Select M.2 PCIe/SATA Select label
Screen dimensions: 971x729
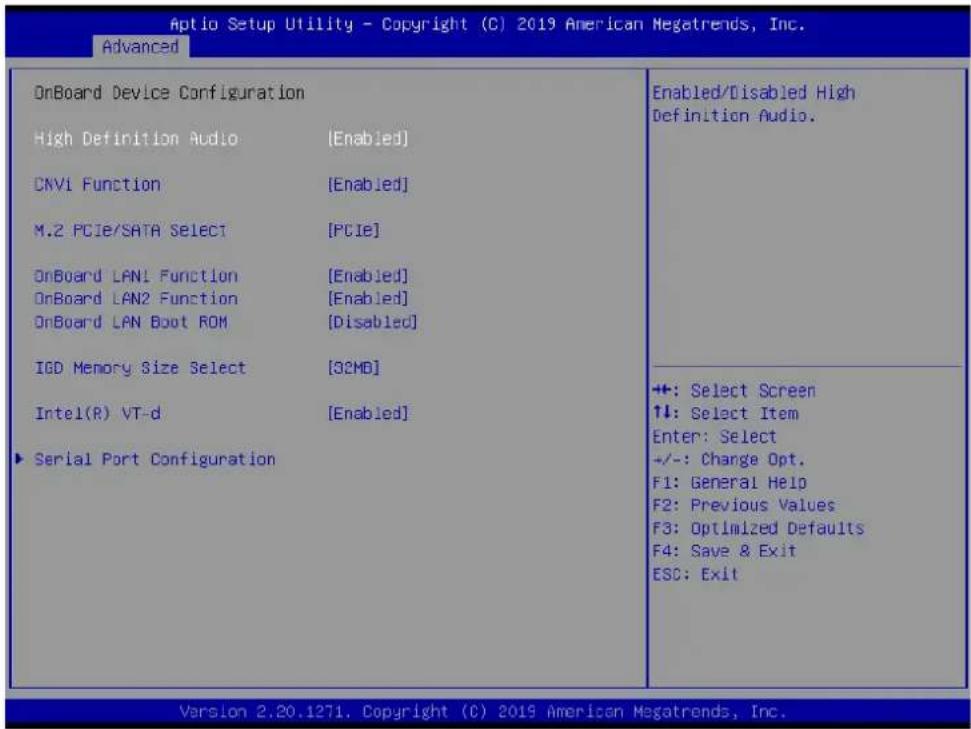click(x=131, y=230)
